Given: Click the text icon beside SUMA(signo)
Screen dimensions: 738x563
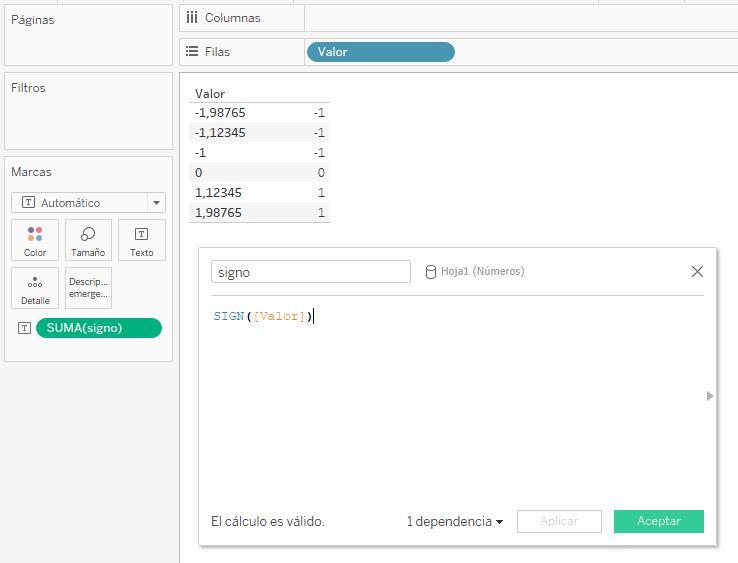Looking at the screenshot, I should (24, 328).
